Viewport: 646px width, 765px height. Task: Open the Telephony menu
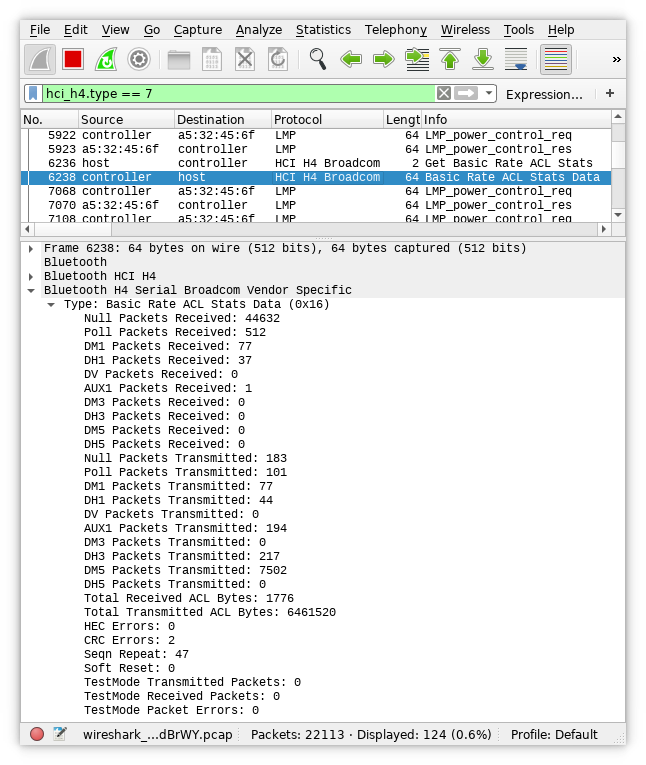(396, 30)
